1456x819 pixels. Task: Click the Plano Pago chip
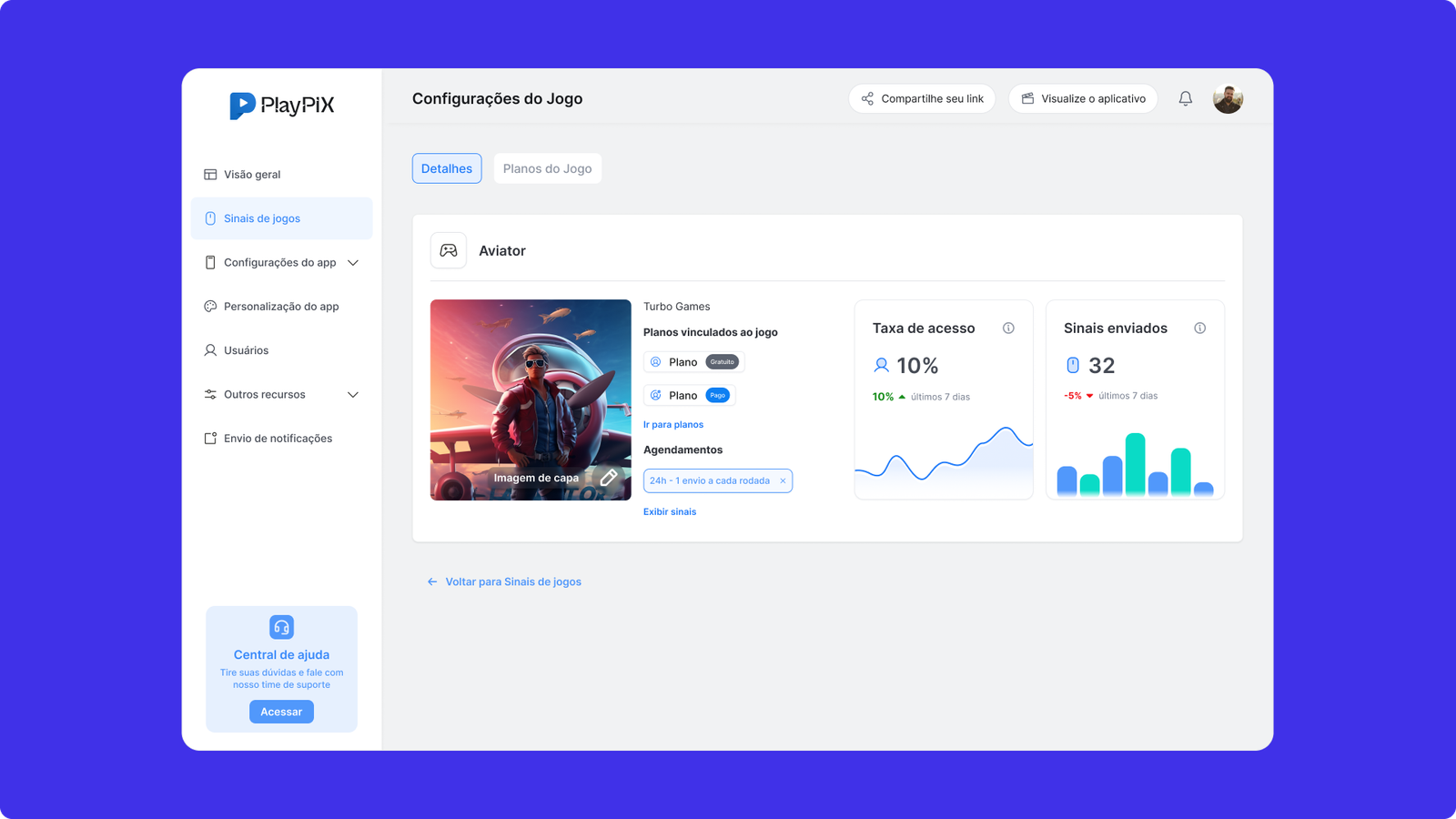pyautogui.click(x=689, y=395)
